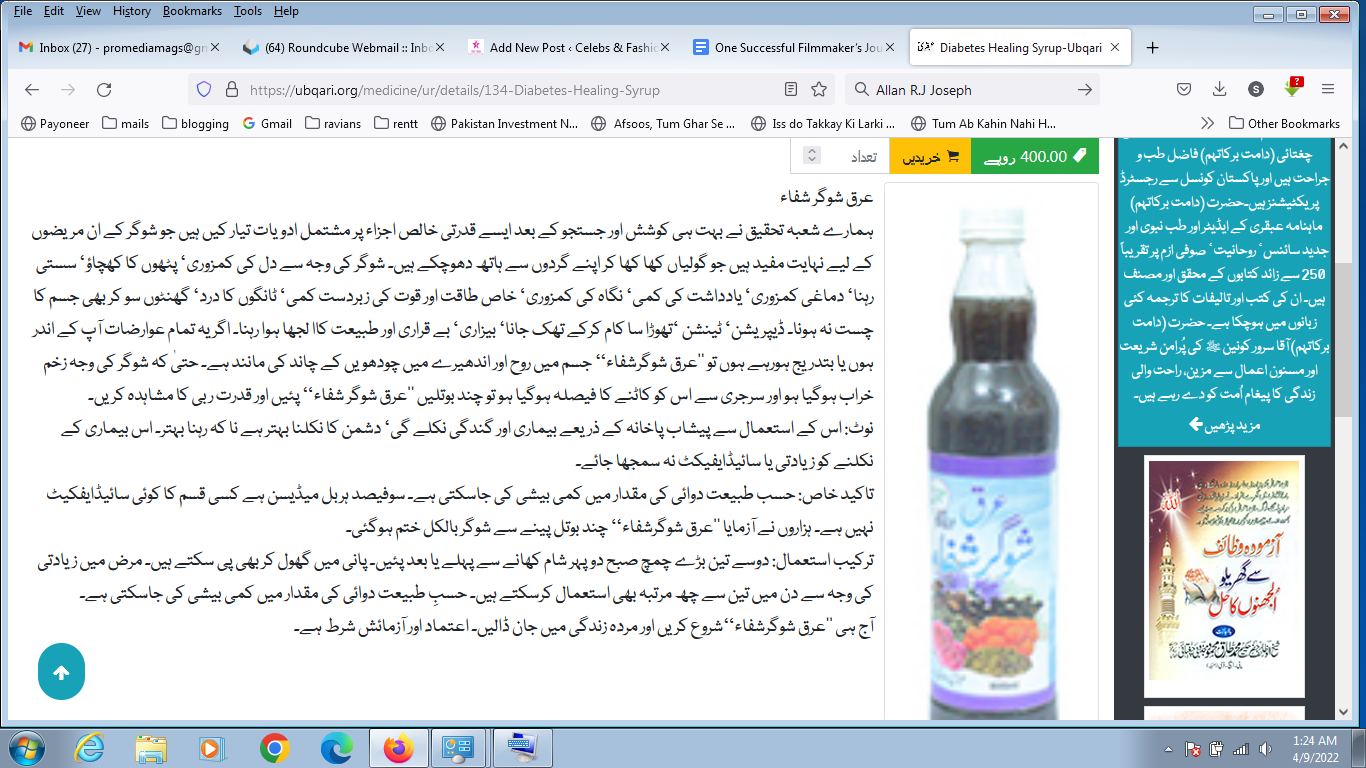The height and width of the screenshot is (768, 1366).
Task: Click the Firefox reload page button
Action: (104, 90)
